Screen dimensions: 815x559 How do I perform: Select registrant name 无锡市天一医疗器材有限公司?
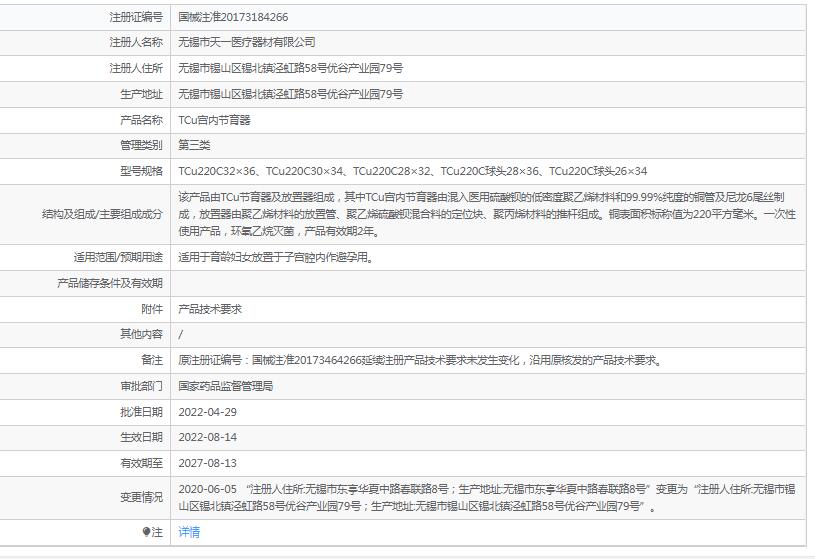coord(246,42)
